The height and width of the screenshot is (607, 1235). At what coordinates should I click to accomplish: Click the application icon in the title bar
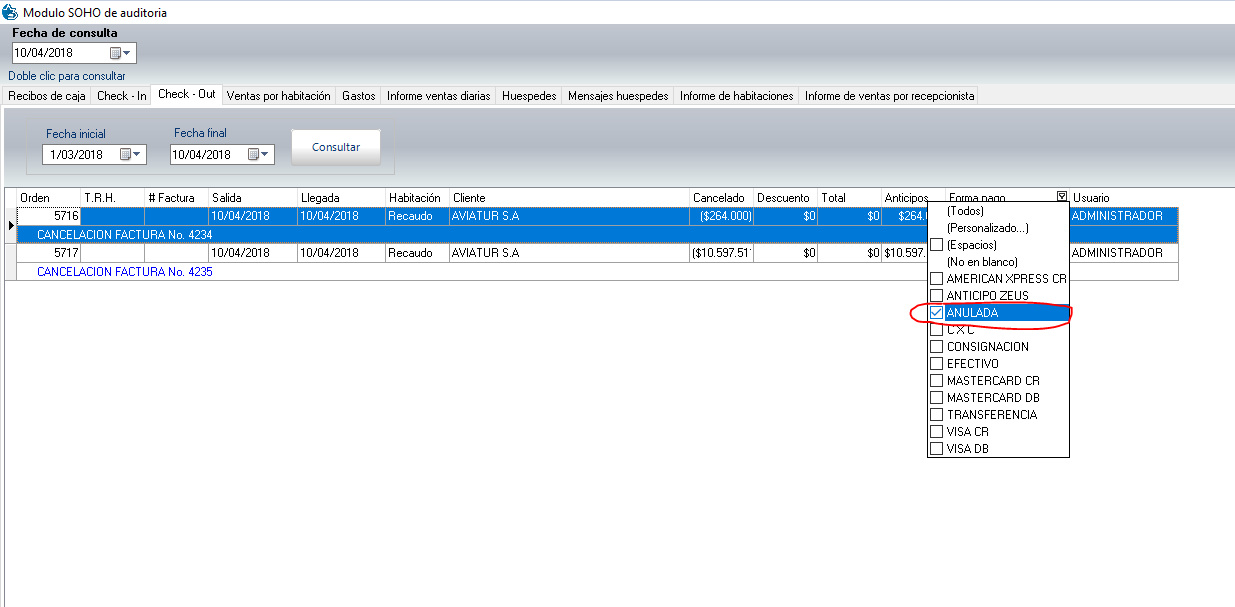(10, 13)
